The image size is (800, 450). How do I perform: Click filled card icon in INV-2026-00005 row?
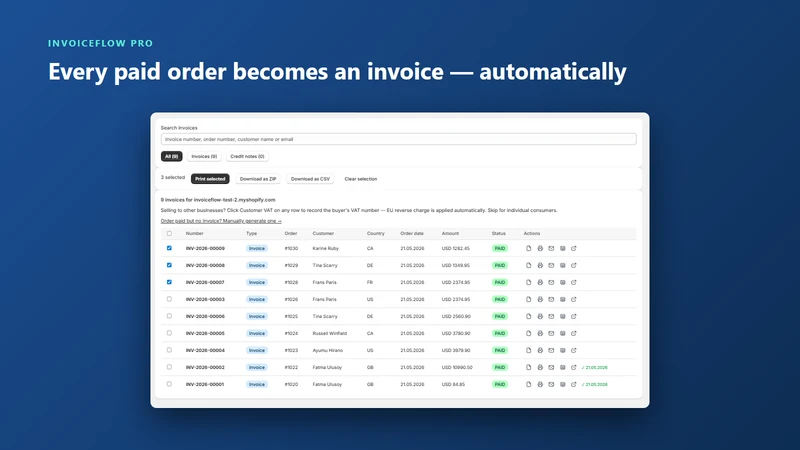(562, 333)
